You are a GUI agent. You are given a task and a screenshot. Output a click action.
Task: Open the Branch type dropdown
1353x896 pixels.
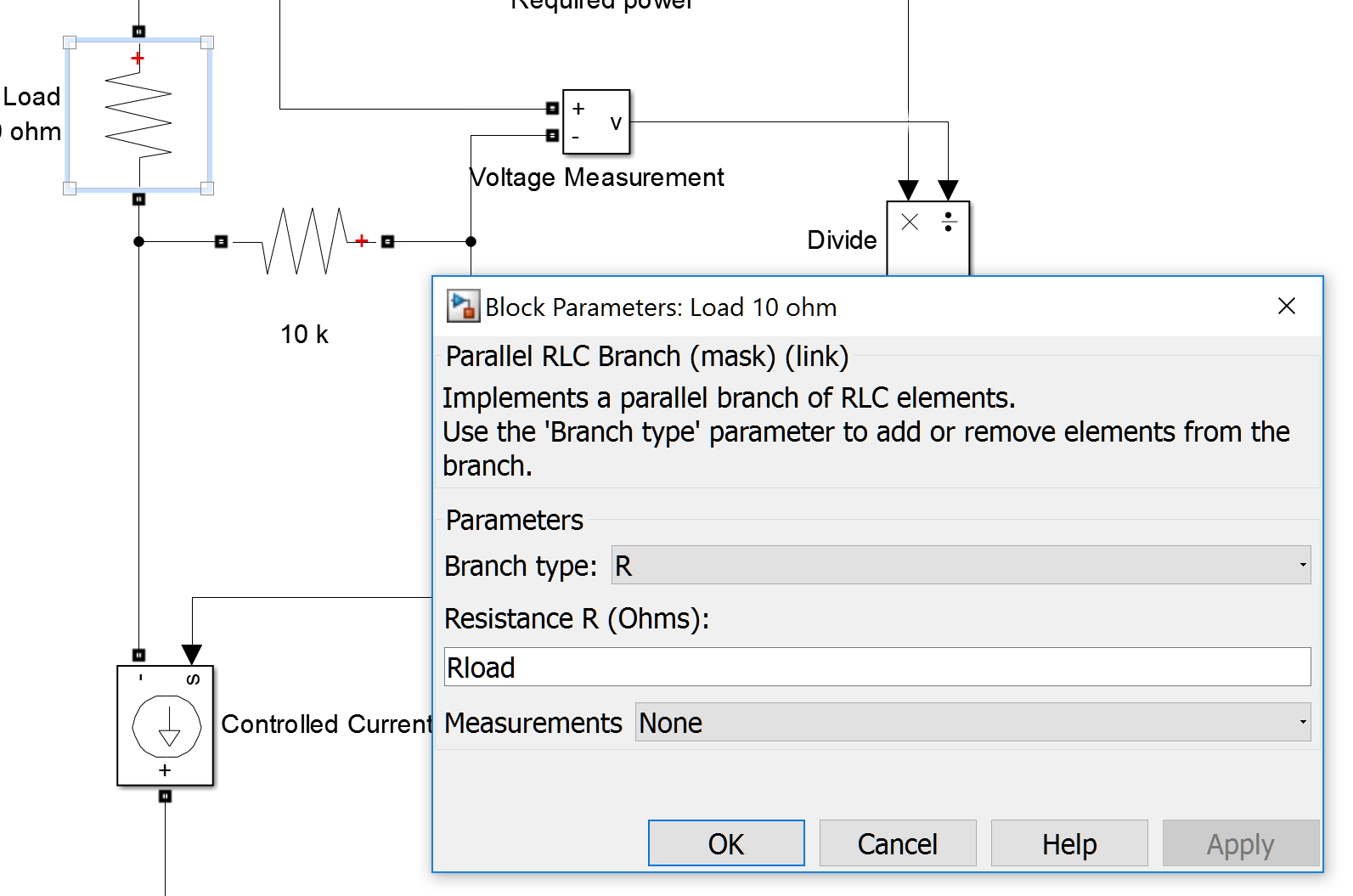(x=961, y=566)
